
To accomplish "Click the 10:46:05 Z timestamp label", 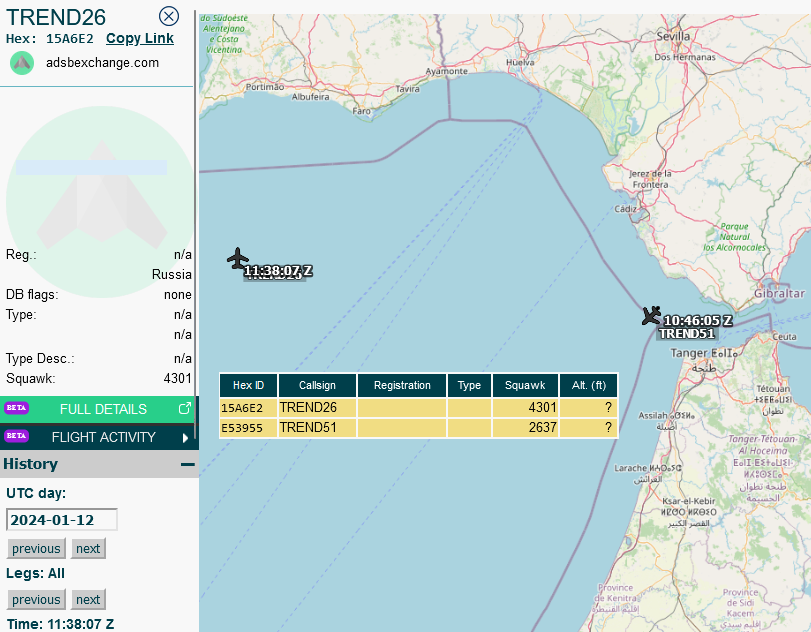I will coord(698,321).
